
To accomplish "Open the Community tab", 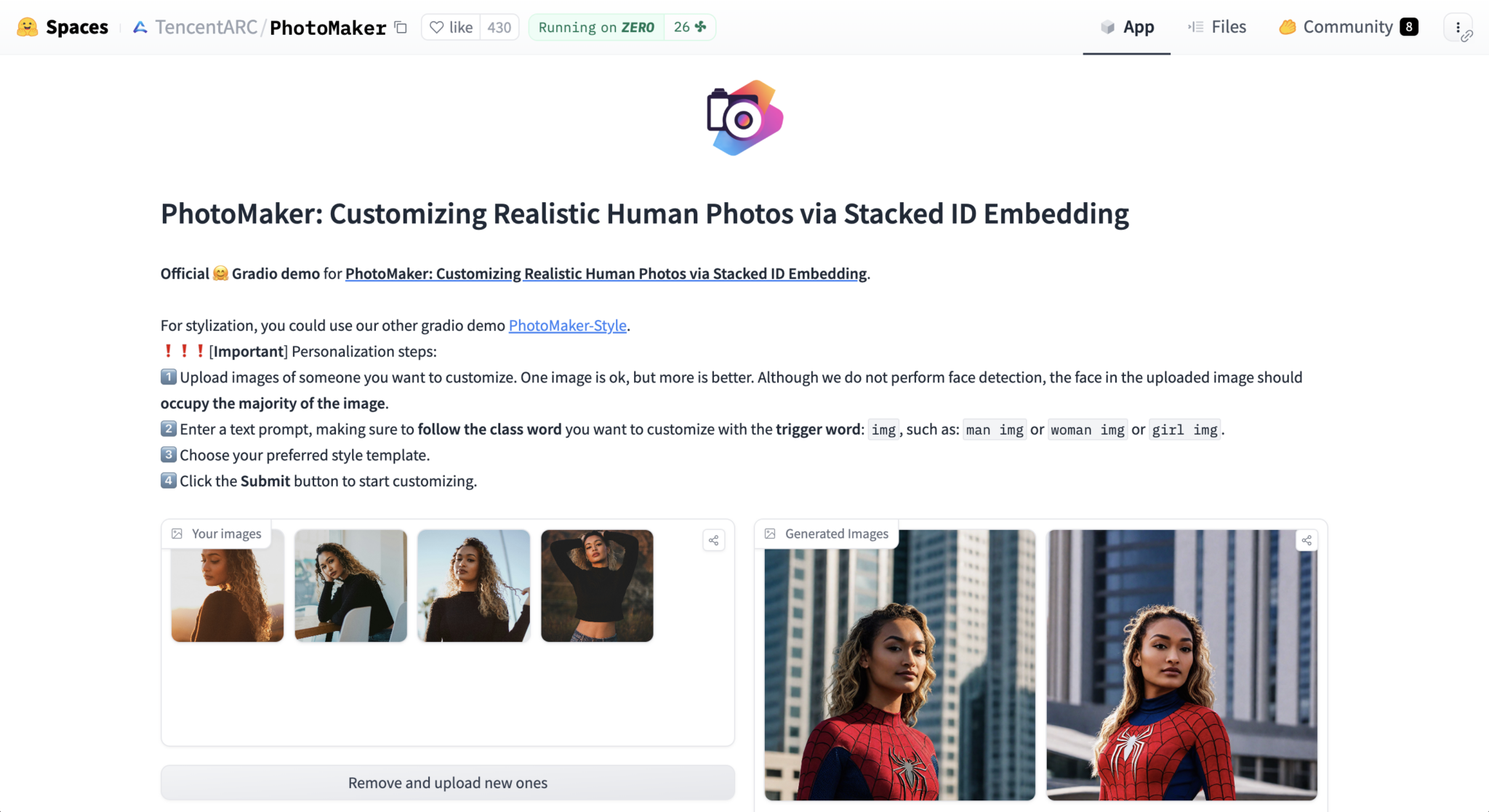I will pyautogui.click(x=1348, y=27).
